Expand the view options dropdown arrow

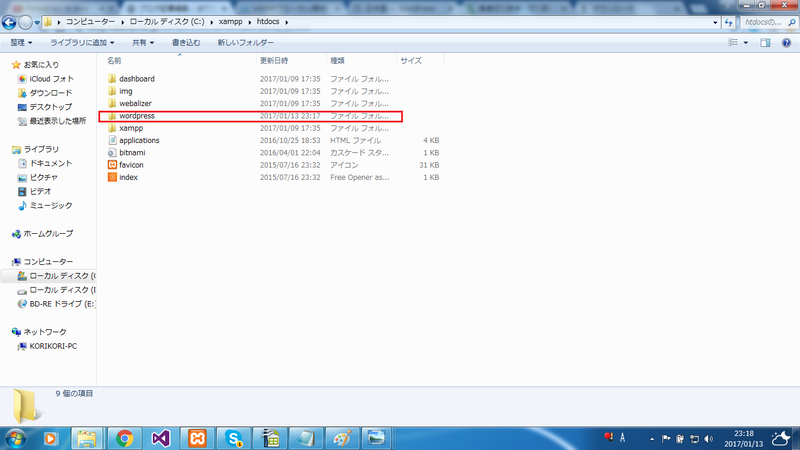(745, 43)
